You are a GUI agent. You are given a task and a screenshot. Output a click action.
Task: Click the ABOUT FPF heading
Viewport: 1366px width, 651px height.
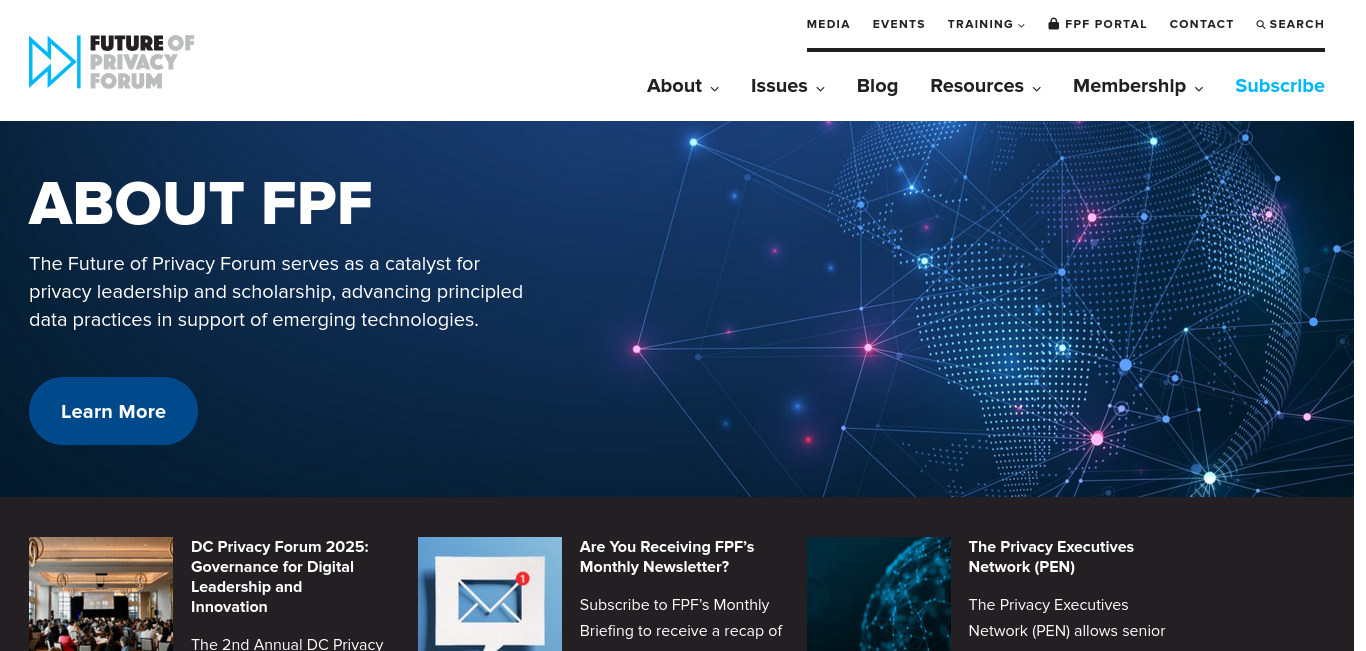point(201,203)
